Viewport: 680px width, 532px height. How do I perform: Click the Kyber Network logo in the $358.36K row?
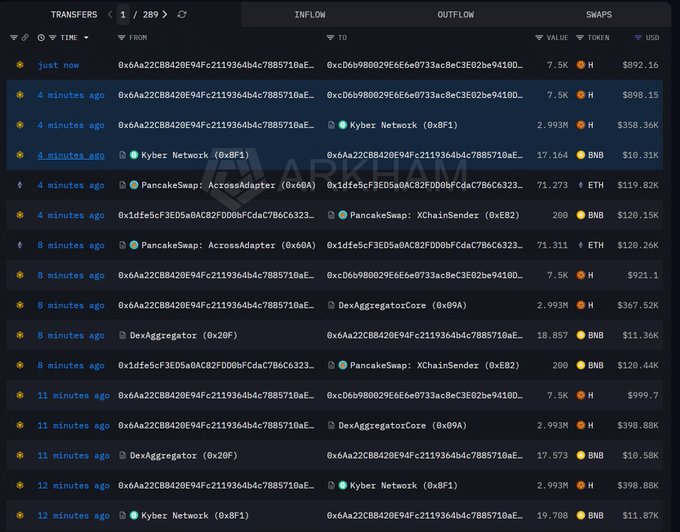pyautogui.click(x=343, y=125)
